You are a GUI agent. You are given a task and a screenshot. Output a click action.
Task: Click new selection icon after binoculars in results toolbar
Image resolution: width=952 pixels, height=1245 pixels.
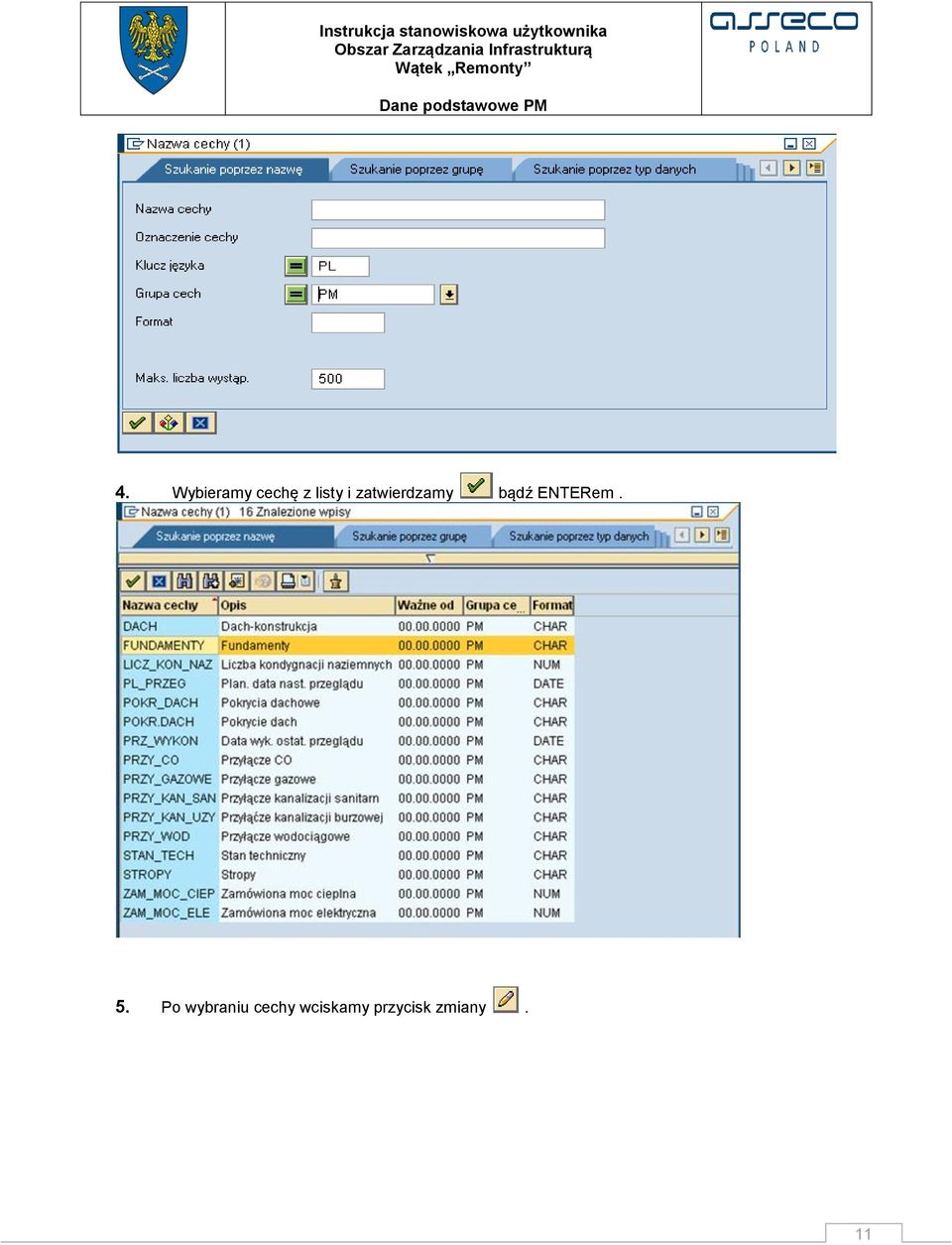pos(236,581)
